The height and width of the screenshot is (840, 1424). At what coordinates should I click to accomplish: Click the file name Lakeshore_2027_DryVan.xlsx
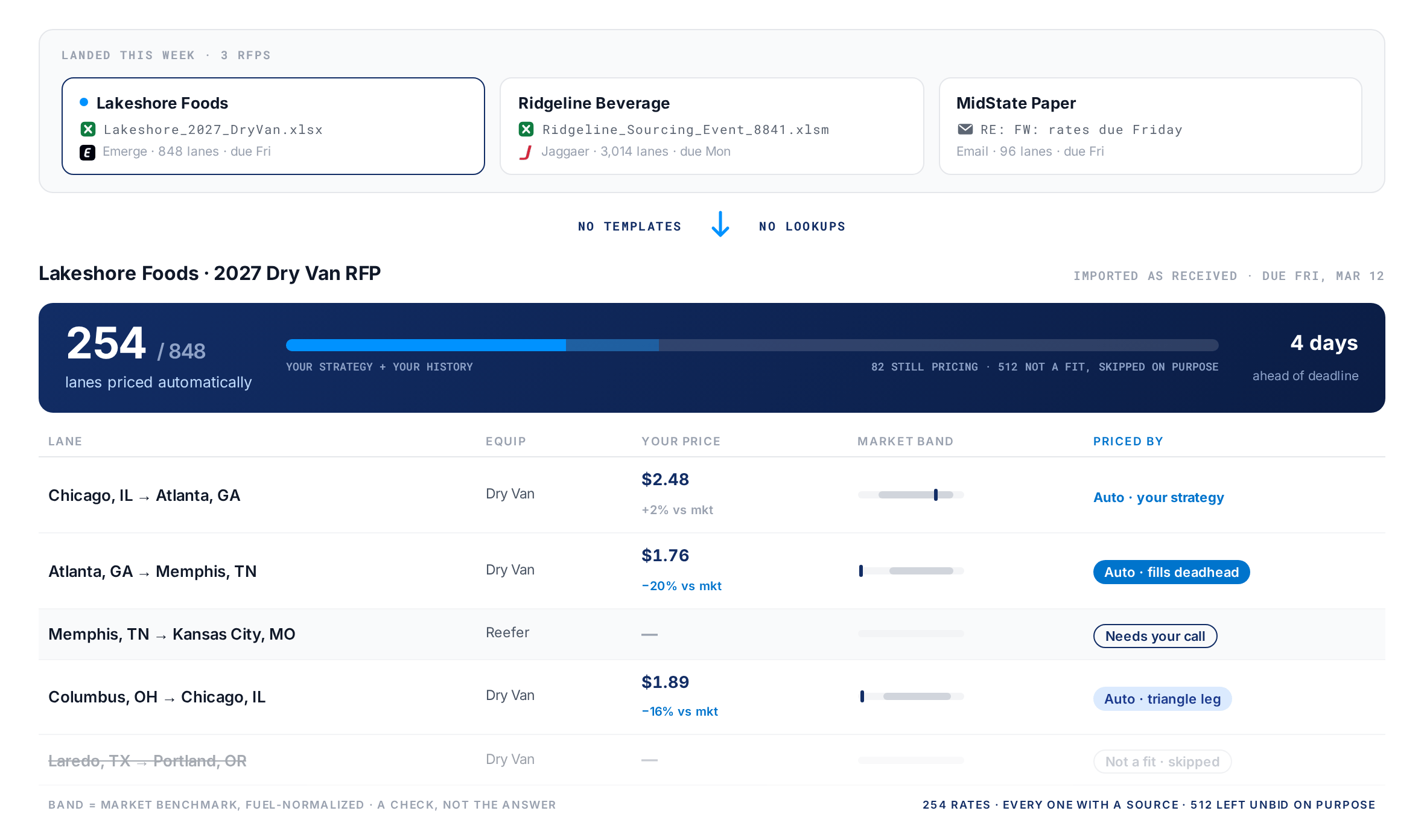pyautogui.click(x=213, y=130)
